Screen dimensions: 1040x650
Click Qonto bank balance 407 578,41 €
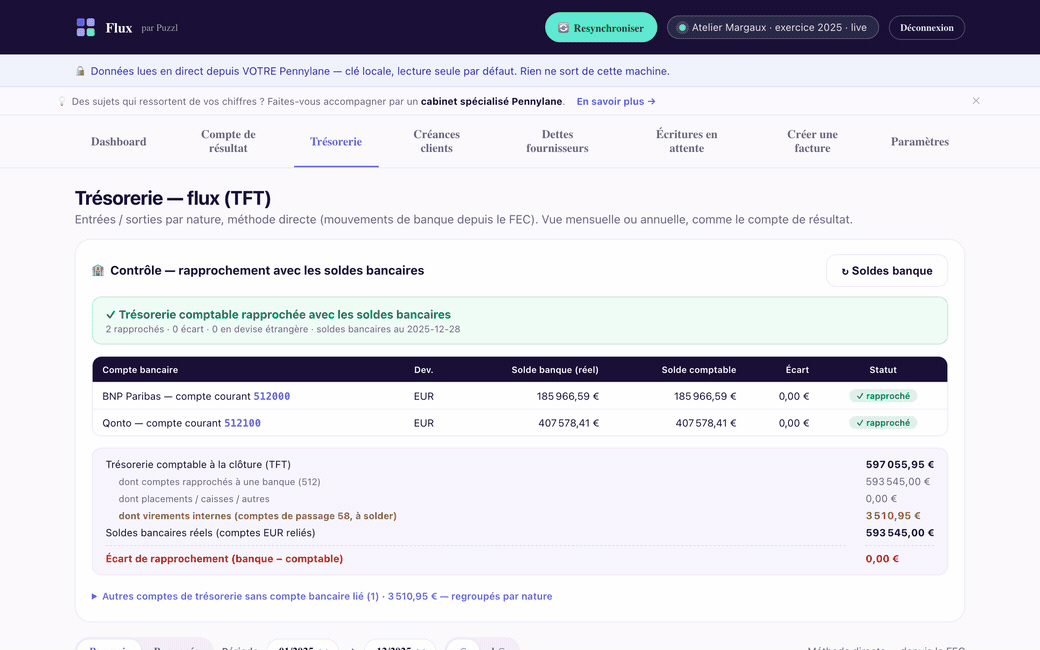[568, 422]
